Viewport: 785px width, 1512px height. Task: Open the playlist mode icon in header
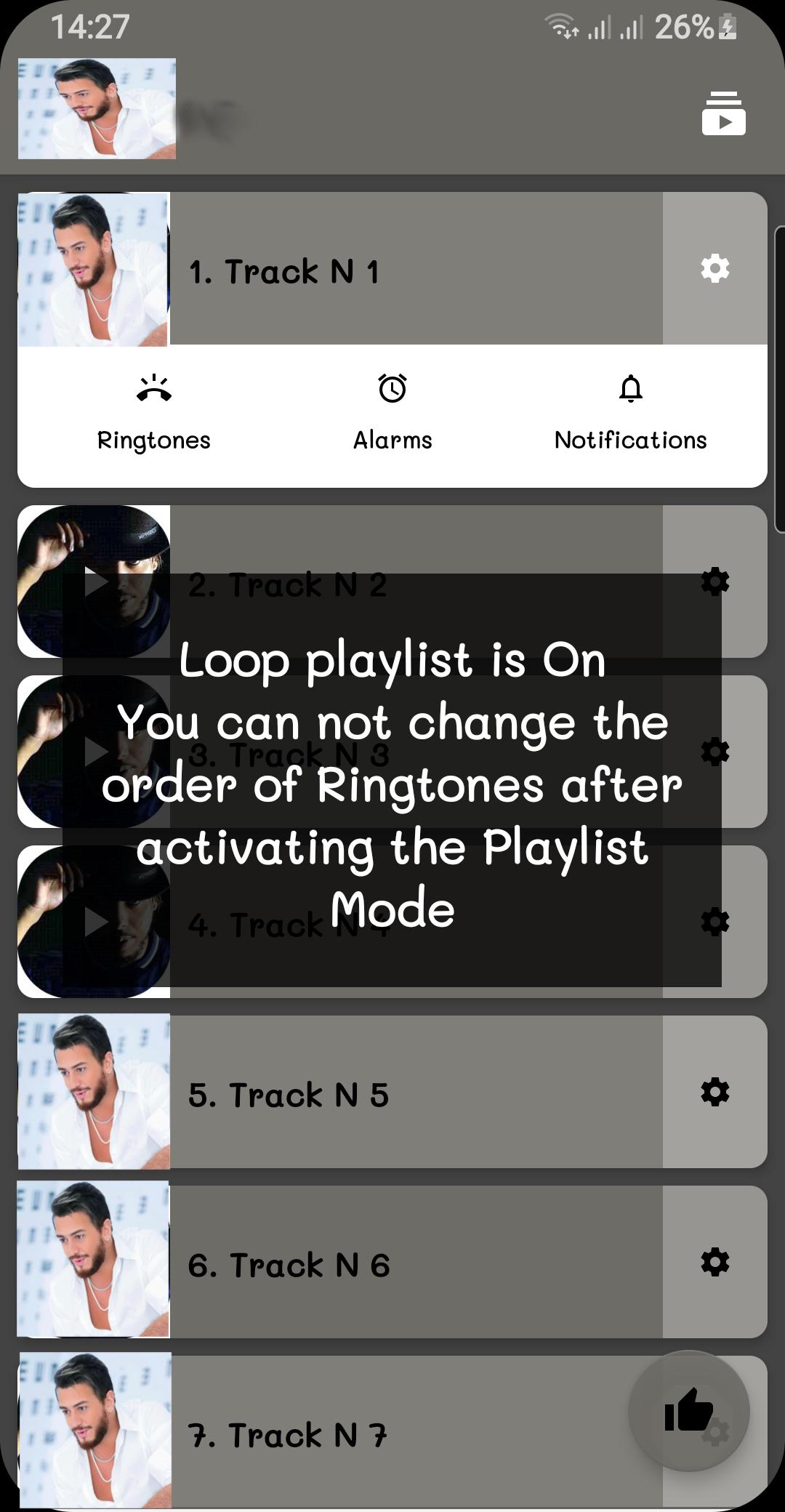click(x=723, y=113)
